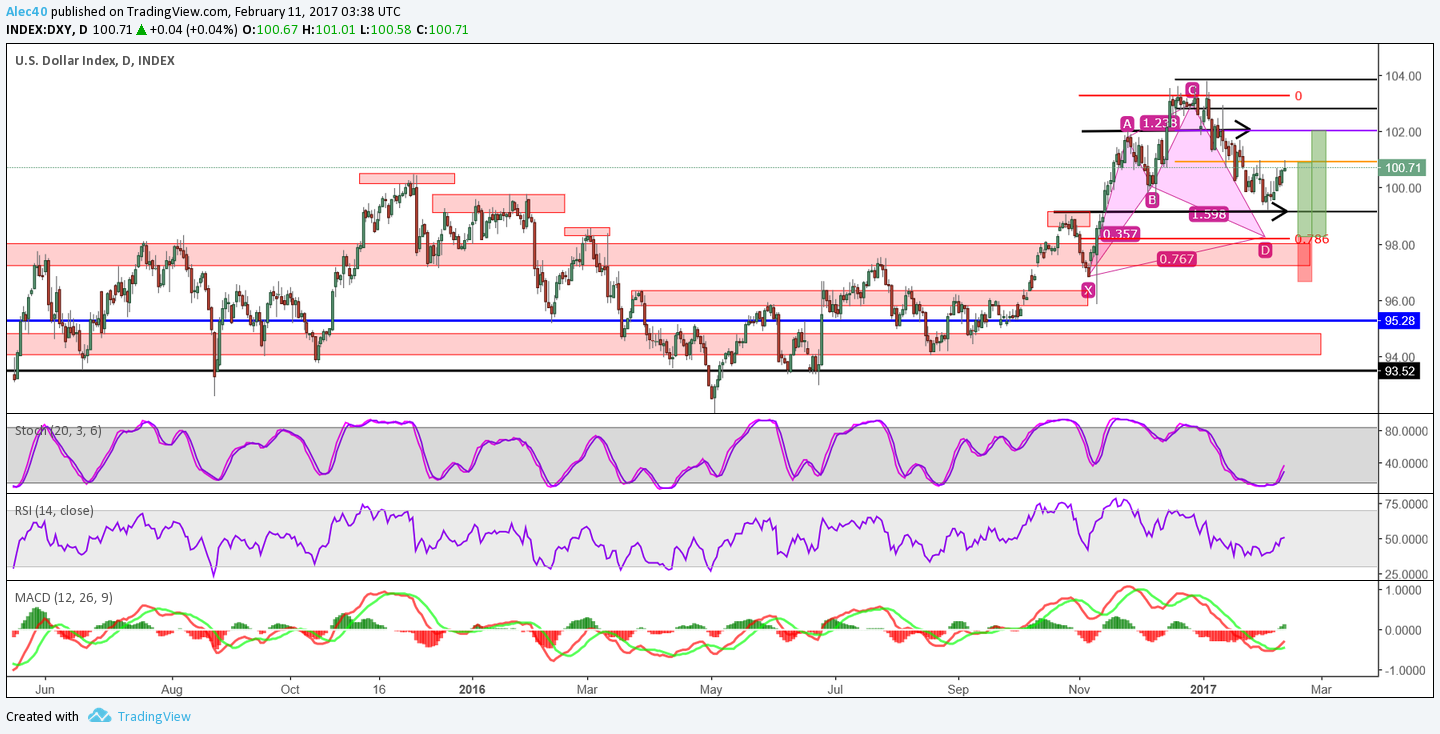This screenshot has height=734, width=1440.
Task: Select pattern point X marker
Action: [x=1088, y=290]
